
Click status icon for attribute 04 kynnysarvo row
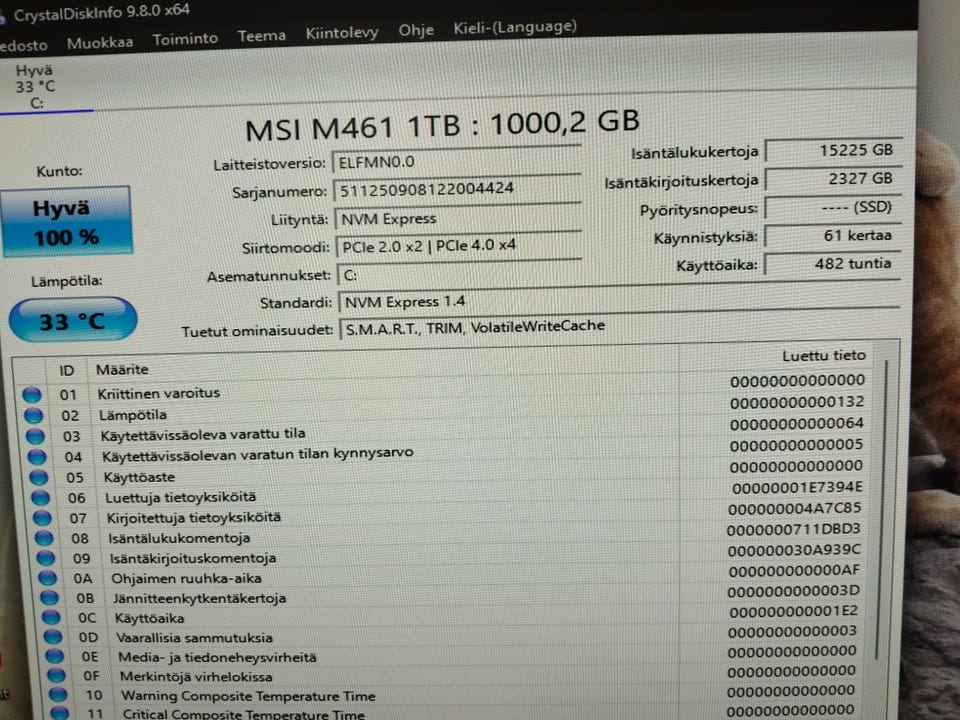click(x=37, y=457)
